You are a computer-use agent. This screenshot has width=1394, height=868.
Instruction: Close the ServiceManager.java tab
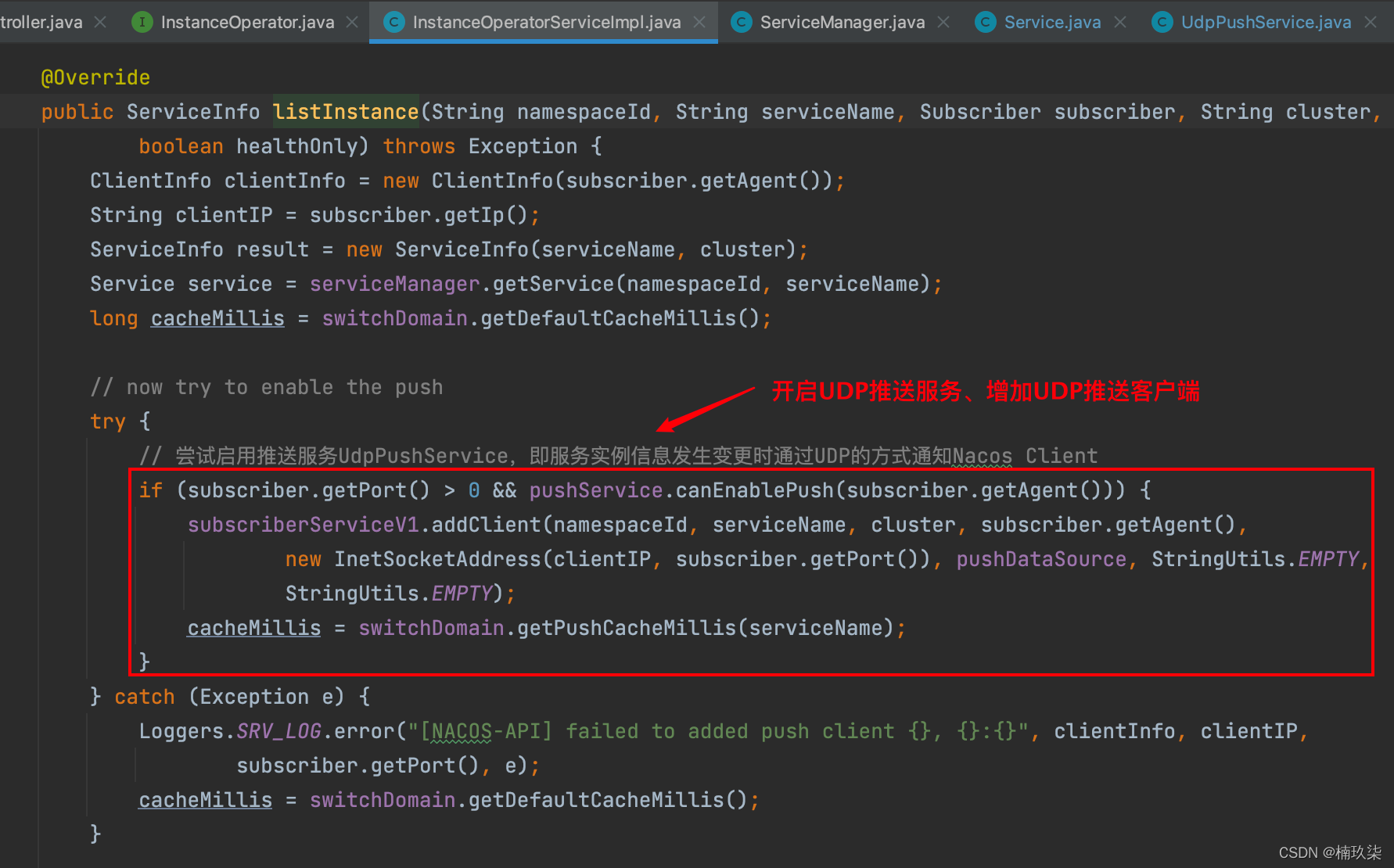click(943, 22)
